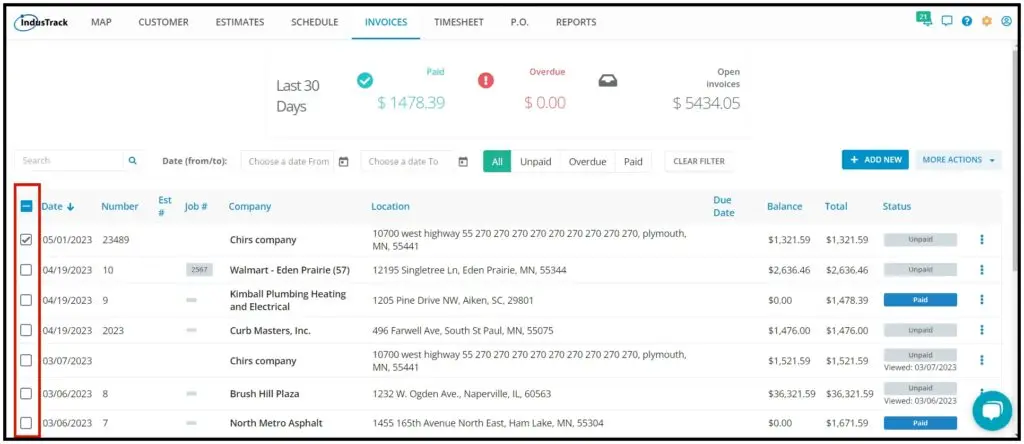The image size is (1024, 444).
Task: Sort by Job # column header
Action: click(x=196, y=206)
